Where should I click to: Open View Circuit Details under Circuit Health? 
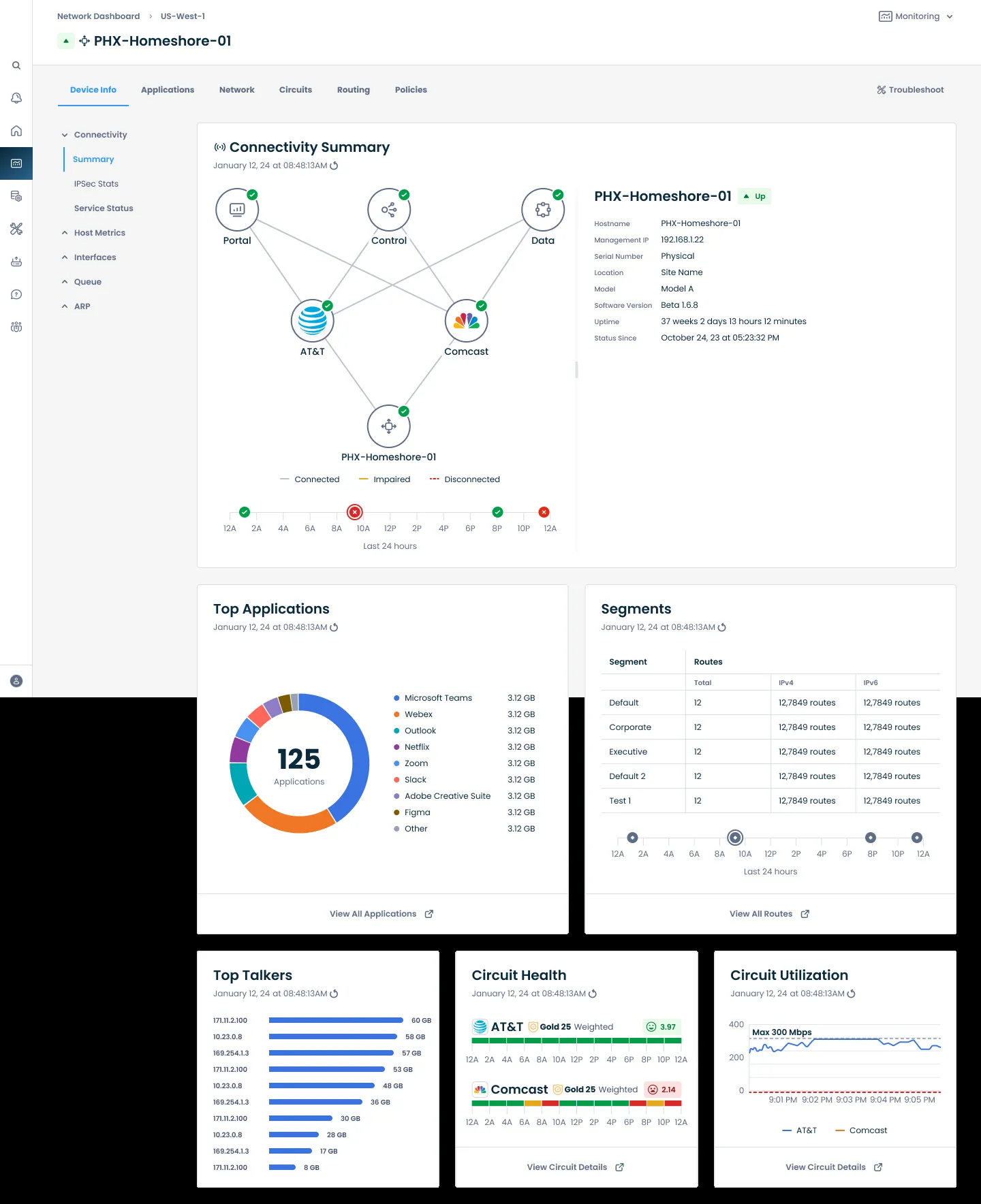click(x=576, y=1167)
